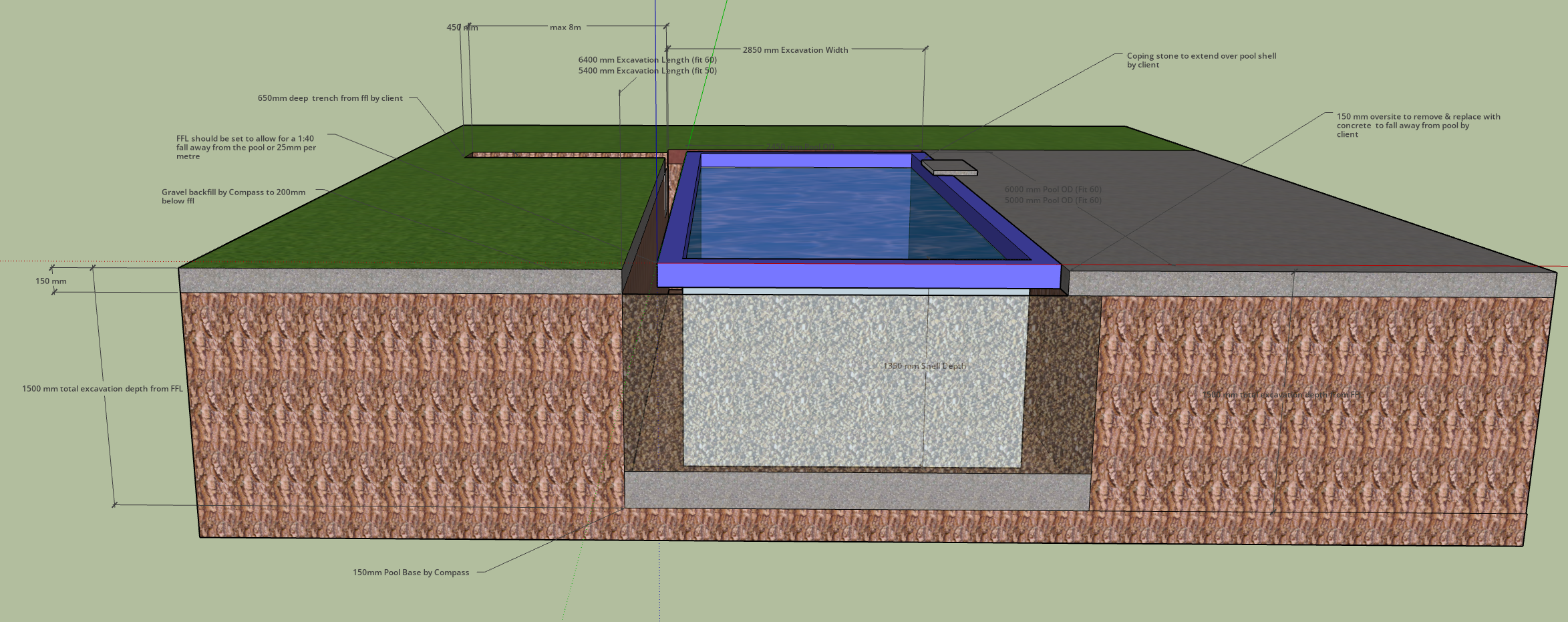Select the "max 8m" dimension text
The image size is (1568, 622).
click(x=565, y=27)
